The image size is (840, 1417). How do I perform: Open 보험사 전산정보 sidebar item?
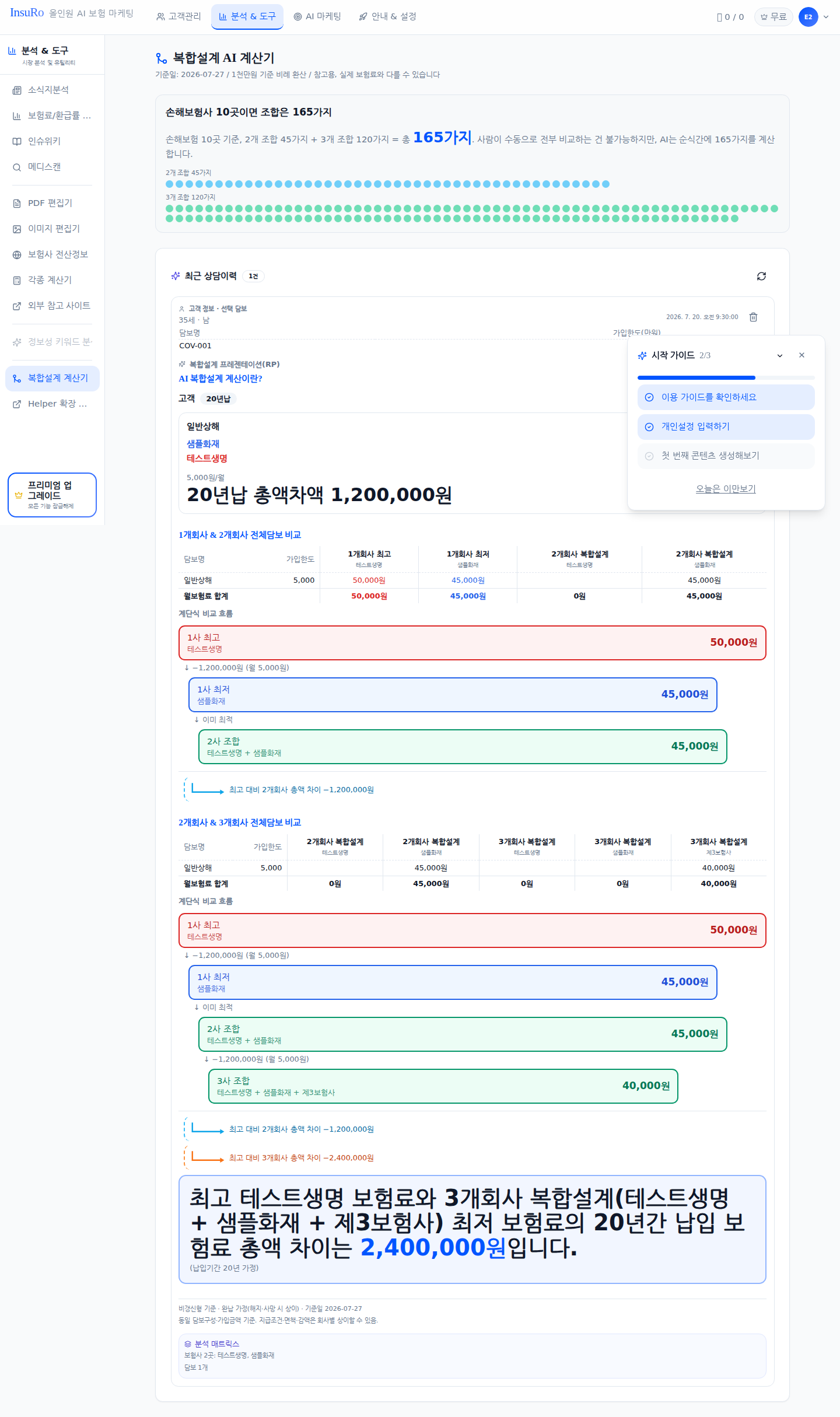[52, 254]
